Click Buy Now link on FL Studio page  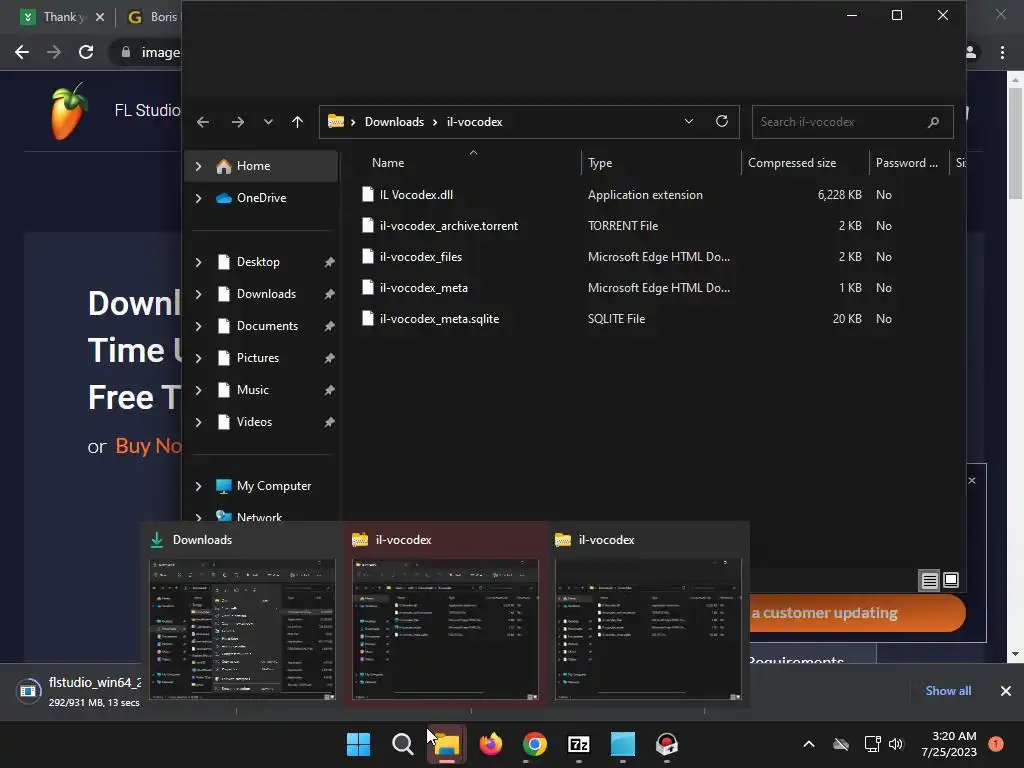point(148,446)
